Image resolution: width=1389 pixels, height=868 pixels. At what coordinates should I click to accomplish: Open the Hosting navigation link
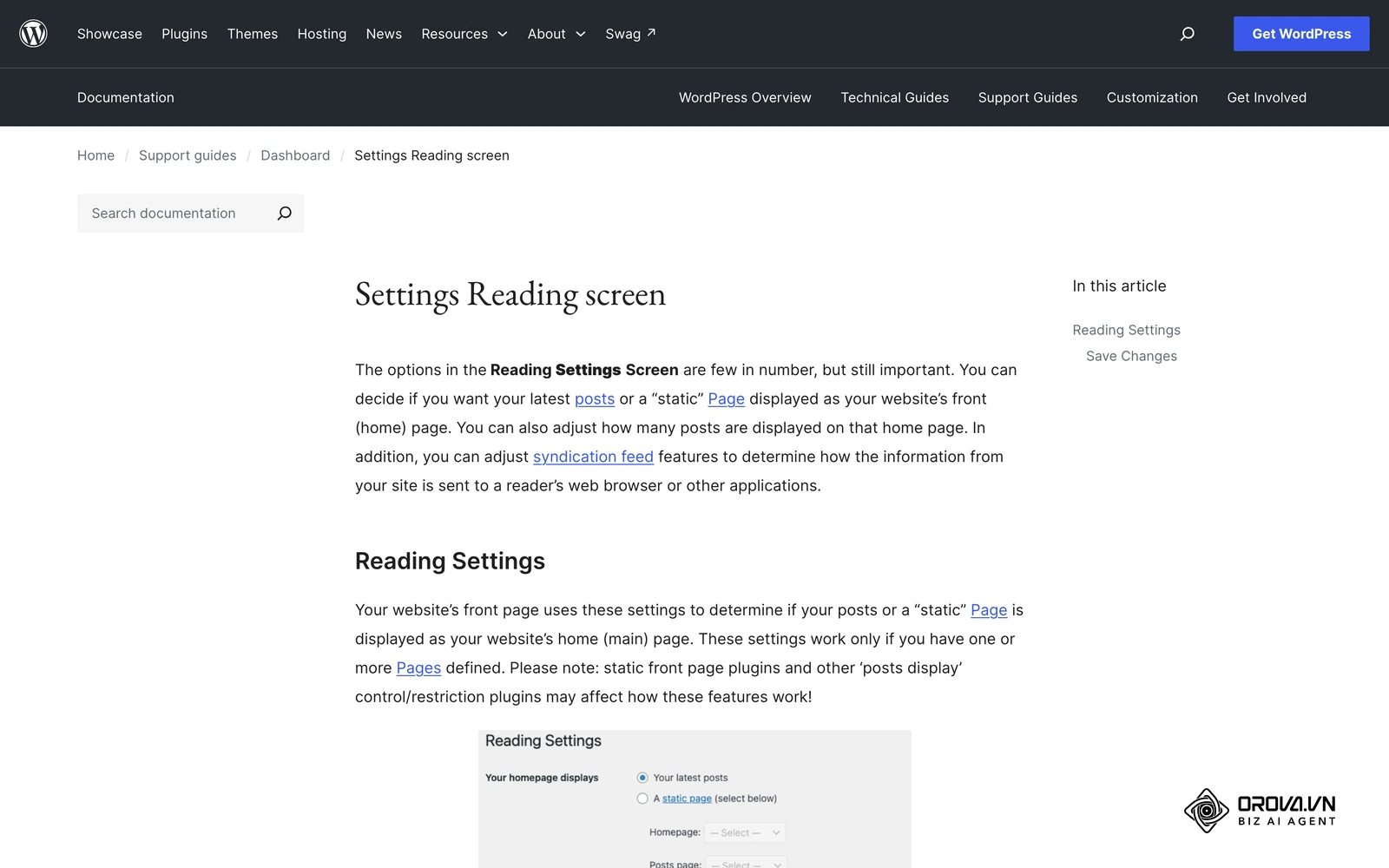coord(322,34)
